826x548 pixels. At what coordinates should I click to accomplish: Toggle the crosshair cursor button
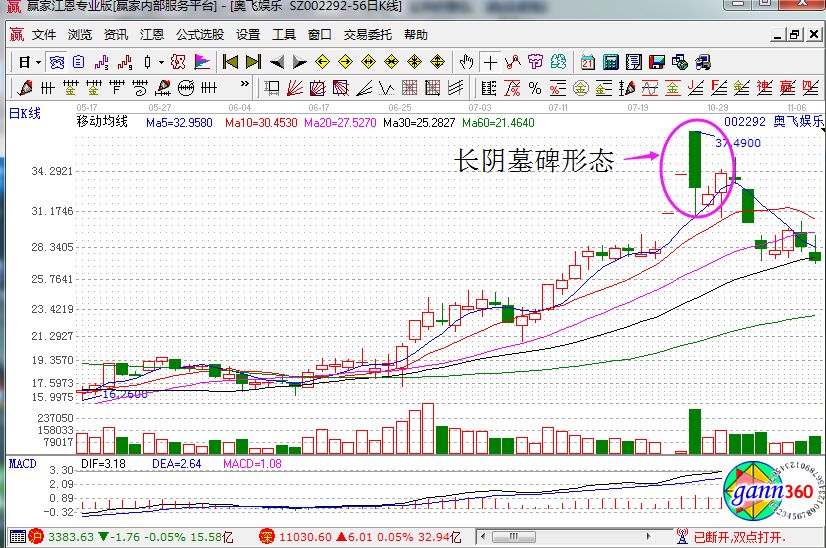tap(491, 62)
